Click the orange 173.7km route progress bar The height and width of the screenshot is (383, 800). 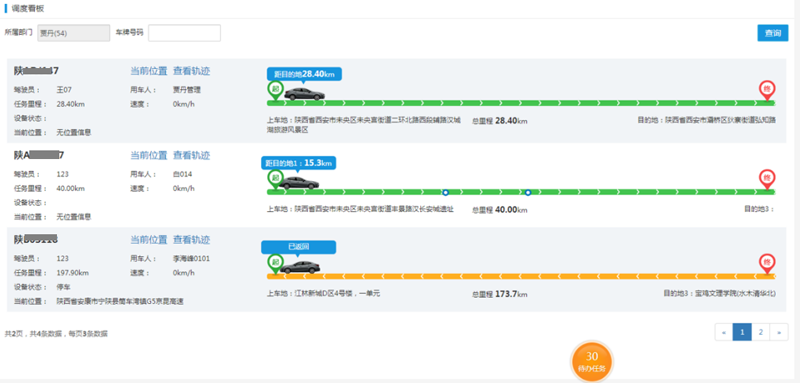pos(521,276)
